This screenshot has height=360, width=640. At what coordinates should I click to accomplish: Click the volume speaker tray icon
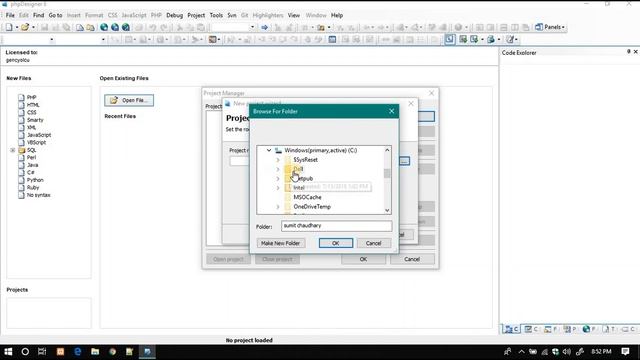[567, 351]
